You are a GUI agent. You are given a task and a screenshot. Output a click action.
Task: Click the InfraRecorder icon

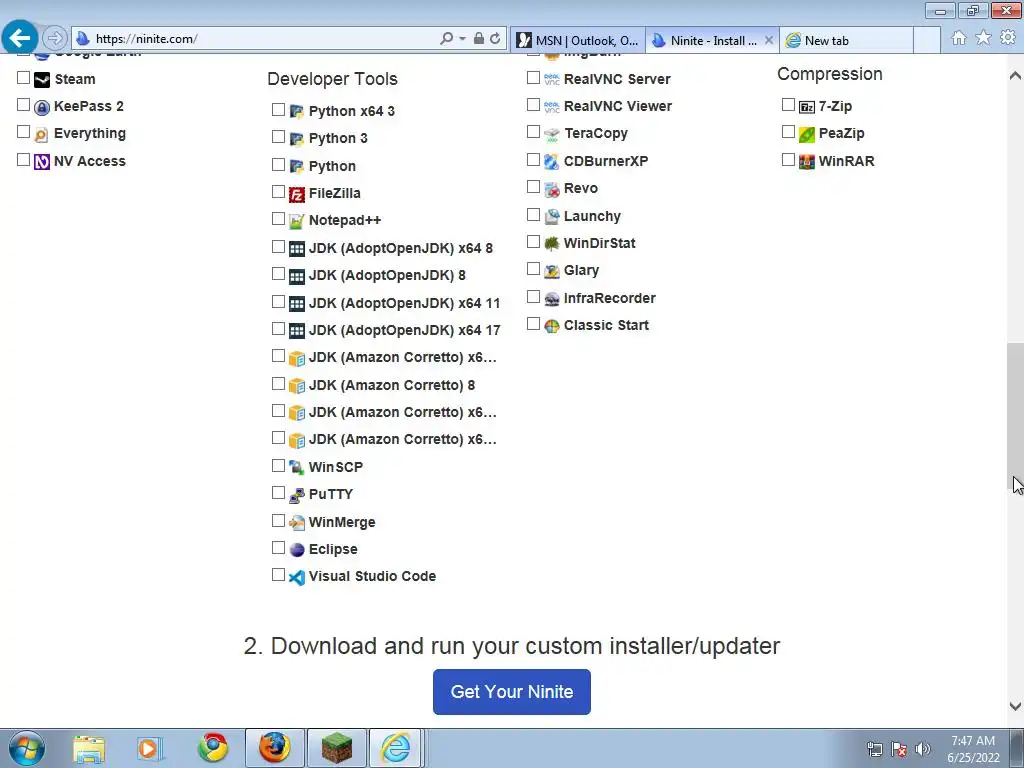[552, 298]
